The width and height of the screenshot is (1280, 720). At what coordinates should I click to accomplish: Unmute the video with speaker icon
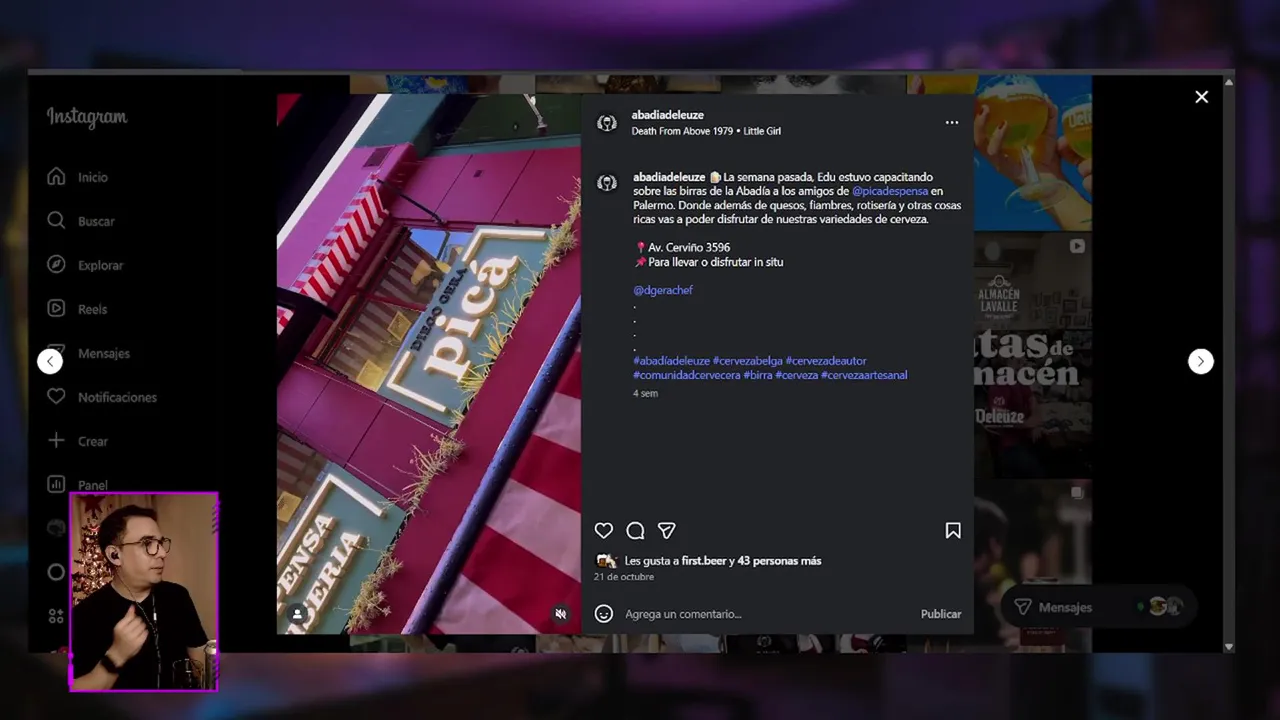(561, 614)
